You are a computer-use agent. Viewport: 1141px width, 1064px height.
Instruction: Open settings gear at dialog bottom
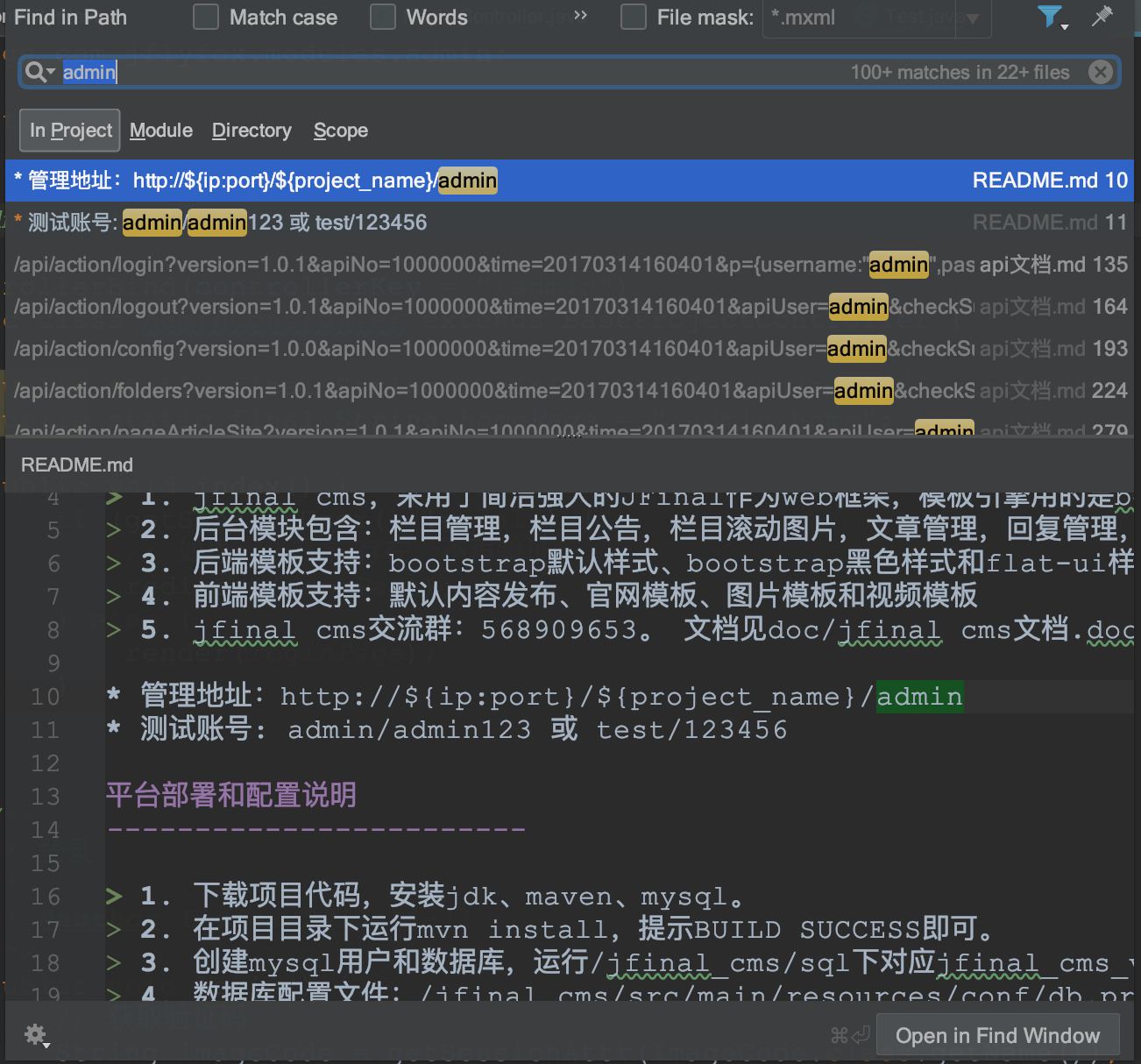(x=36, y=1035)
